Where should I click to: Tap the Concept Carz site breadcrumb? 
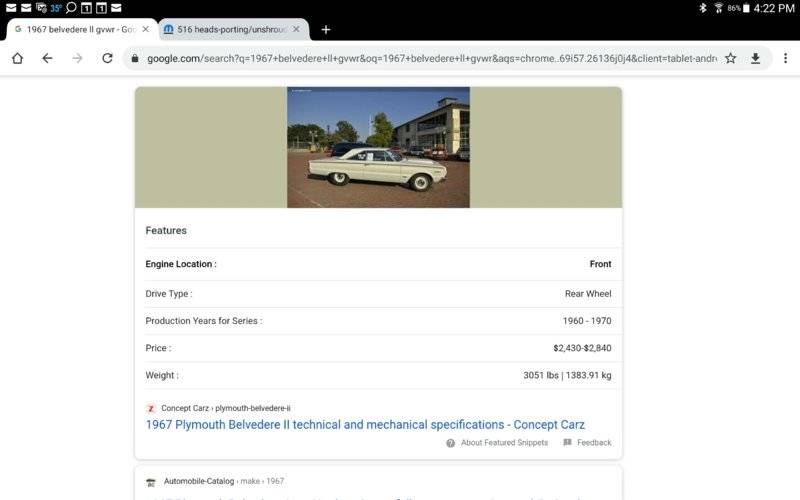click(x=225, y=408)
